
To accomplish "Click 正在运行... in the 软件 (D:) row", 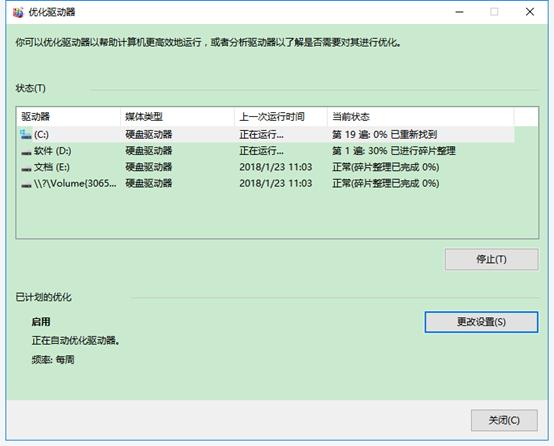I will (261, 151).
